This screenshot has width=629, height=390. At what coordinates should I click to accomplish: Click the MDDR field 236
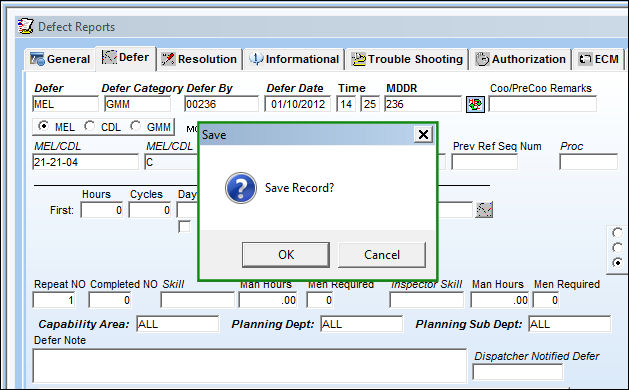click(x=423, y=104)
